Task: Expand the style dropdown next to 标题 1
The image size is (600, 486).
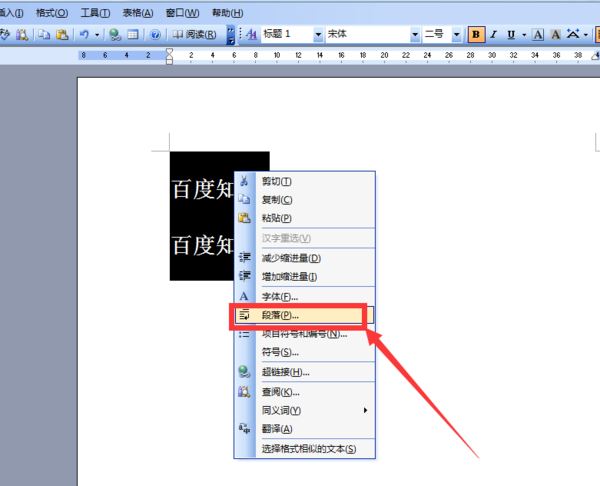Action: pyautogui.click(x=318, y=35)
